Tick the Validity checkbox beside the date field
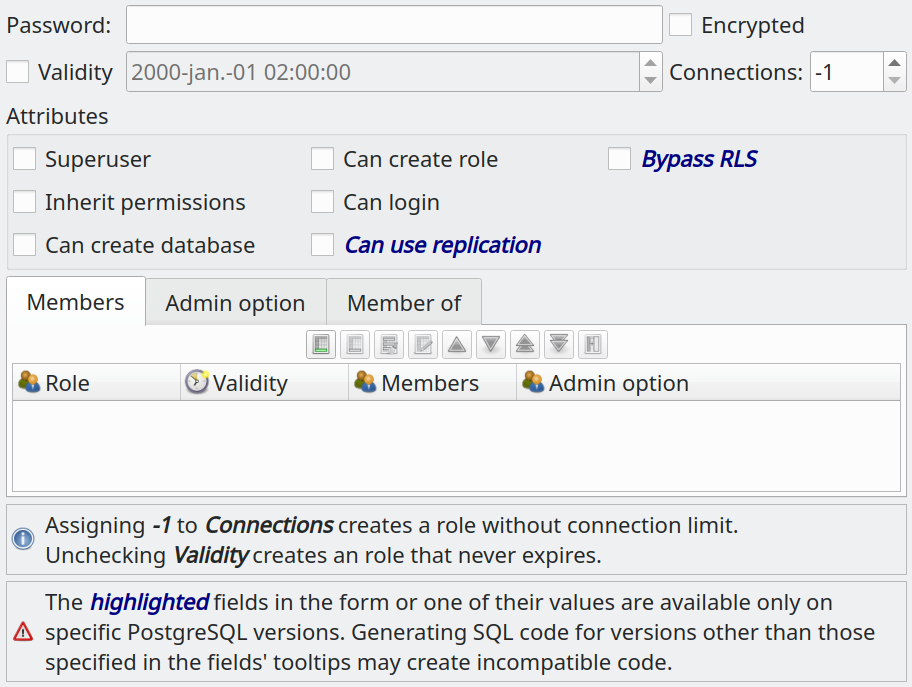 pyautogui.click(x=17, y=72)
